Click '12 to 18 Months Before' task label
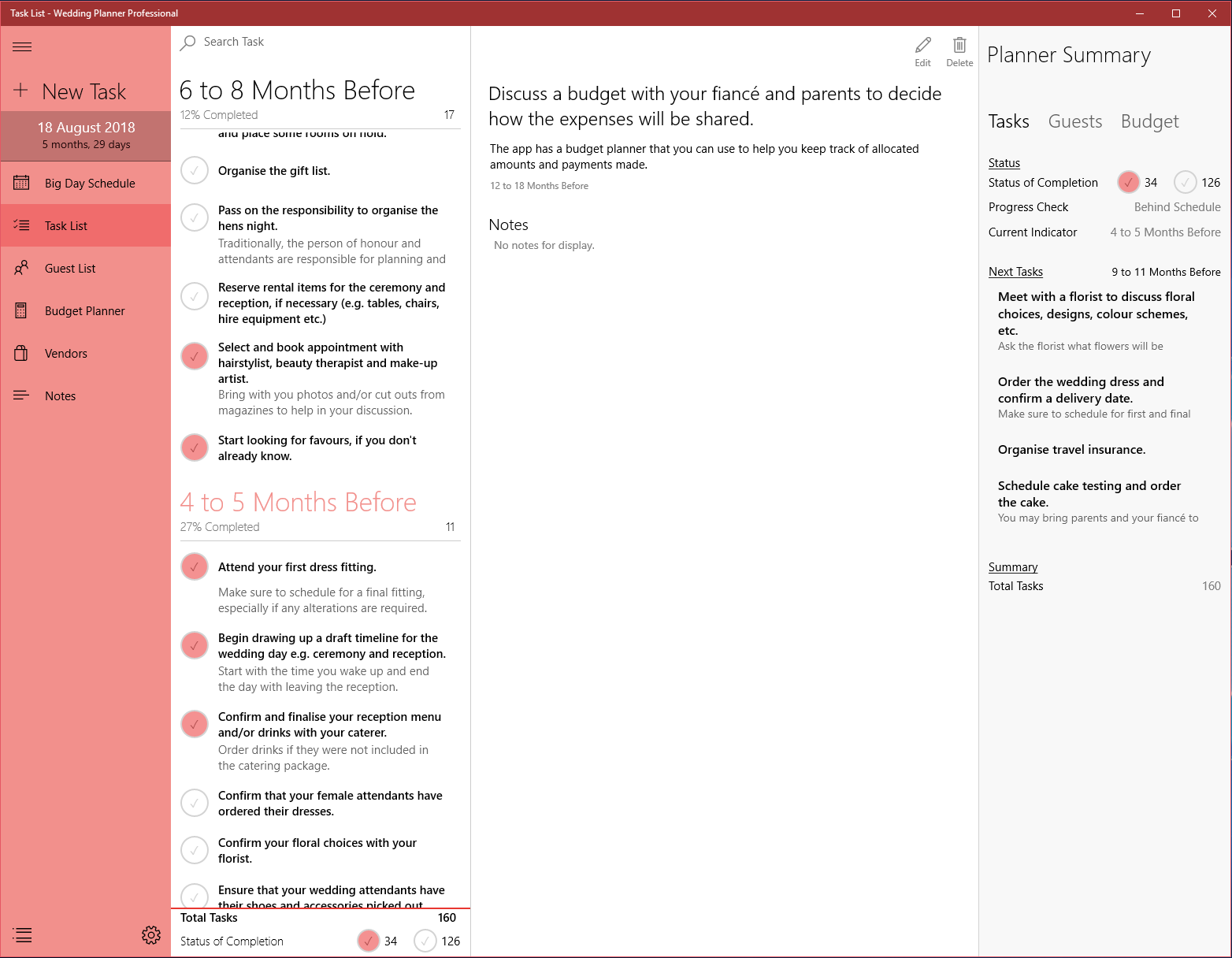1232x958 pixels. 539,186
